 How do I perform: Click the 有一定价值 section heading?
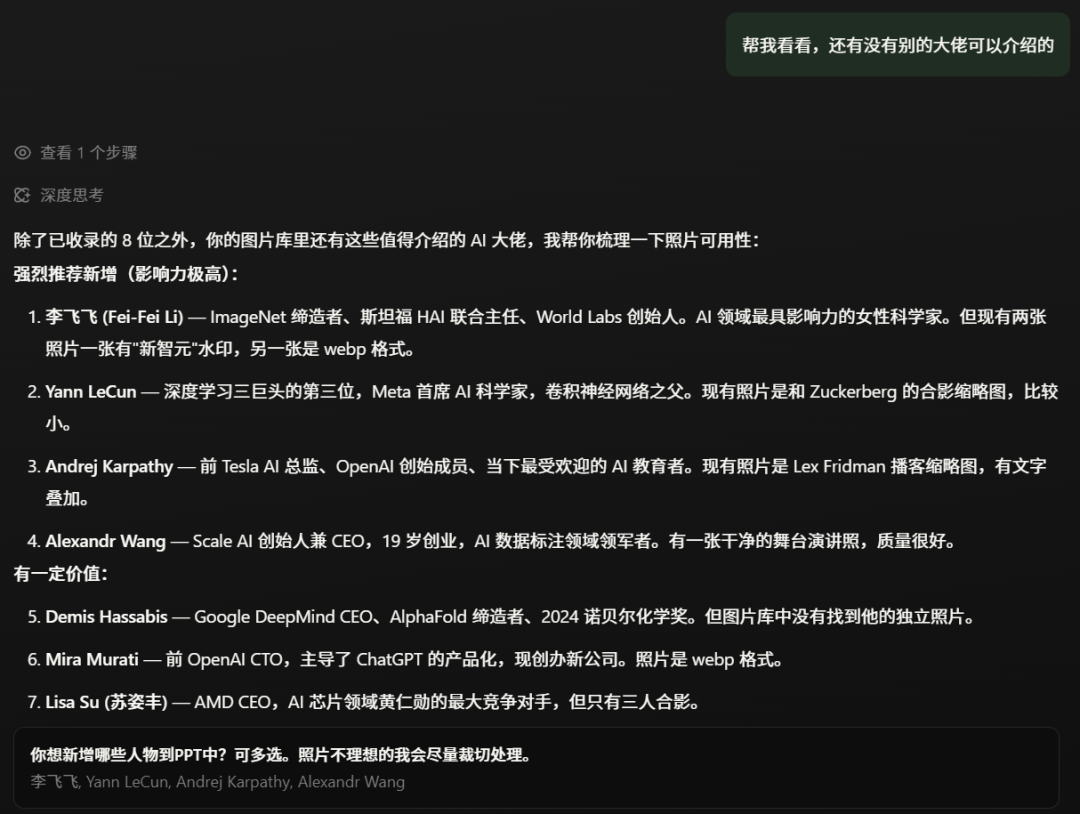(x=61, y=574)
